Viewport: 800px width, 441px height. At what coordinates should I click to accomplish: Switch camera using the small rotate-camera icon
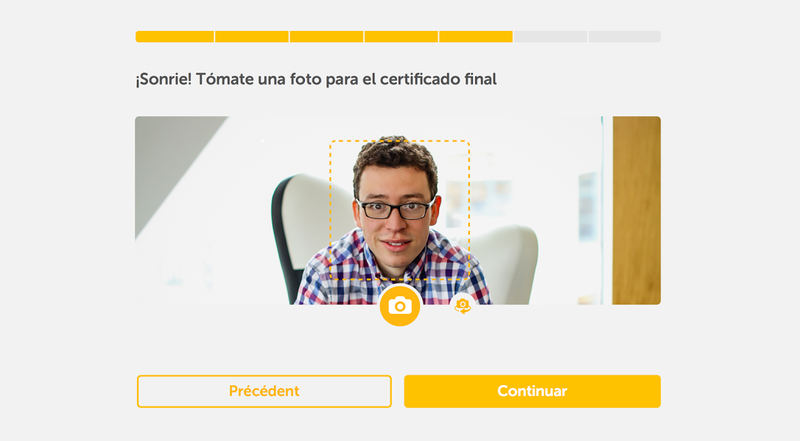coord(463,305)
